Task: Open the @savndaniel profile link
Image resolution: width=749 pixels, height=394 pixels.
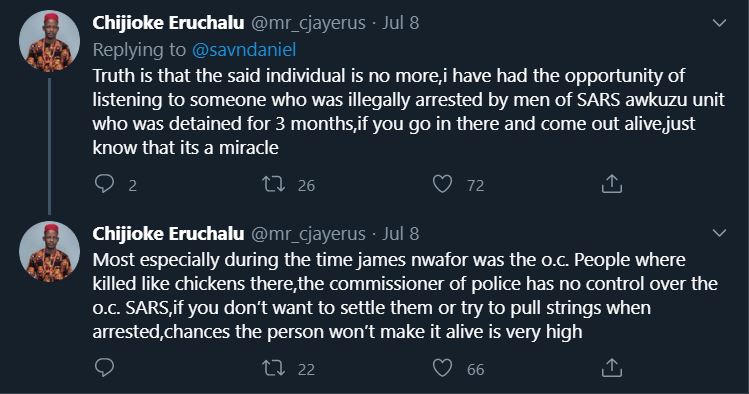Action: [x=244, y=50]
